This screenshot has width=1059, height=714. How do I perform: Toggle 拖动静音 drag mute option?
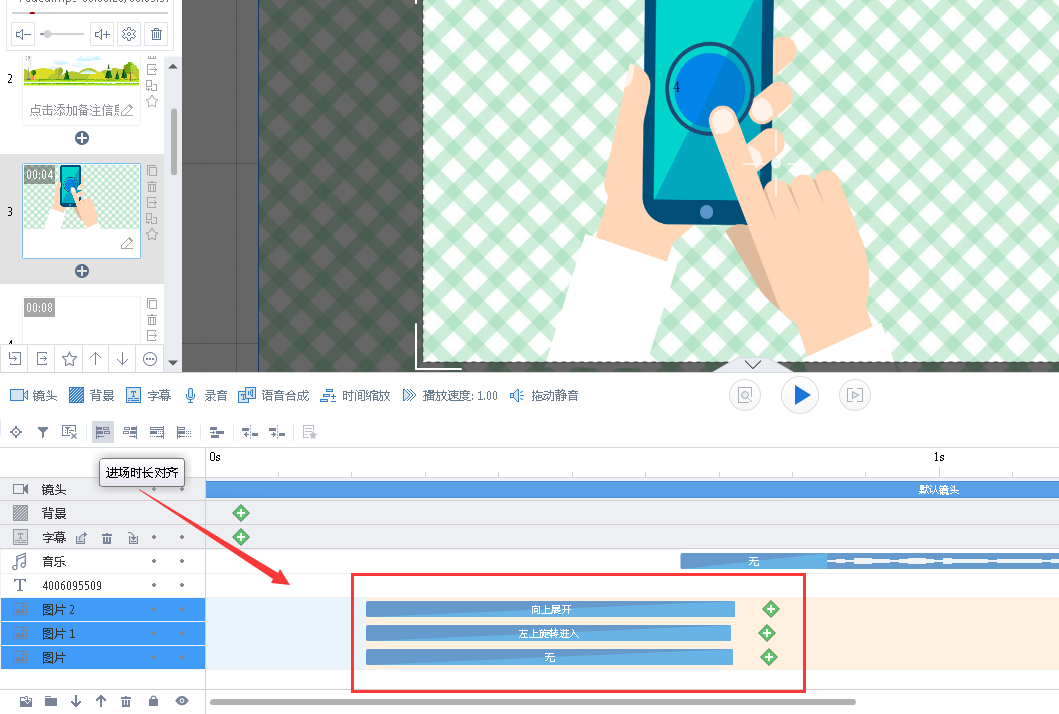[x=544, y=395]
